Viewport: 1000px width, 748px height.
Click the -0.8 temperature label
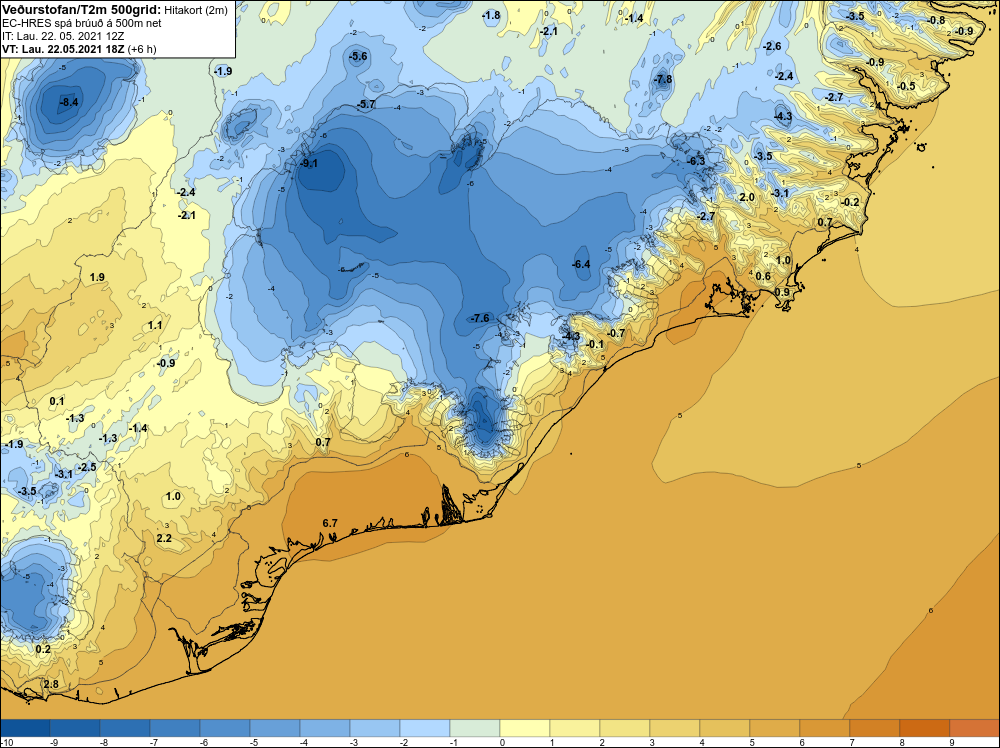click(x=936, y=20)
